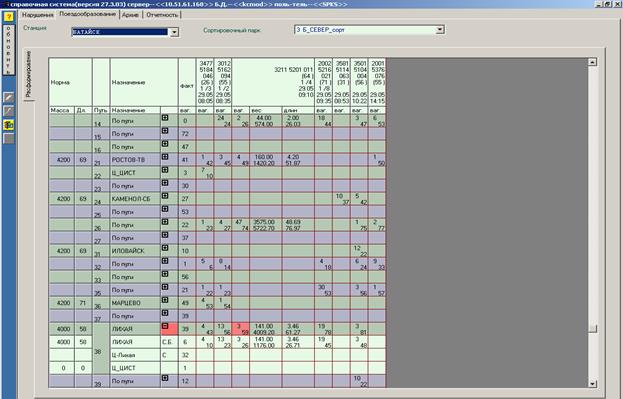
Task: Expand the track 32 По пути row
Action: [165, 261]
